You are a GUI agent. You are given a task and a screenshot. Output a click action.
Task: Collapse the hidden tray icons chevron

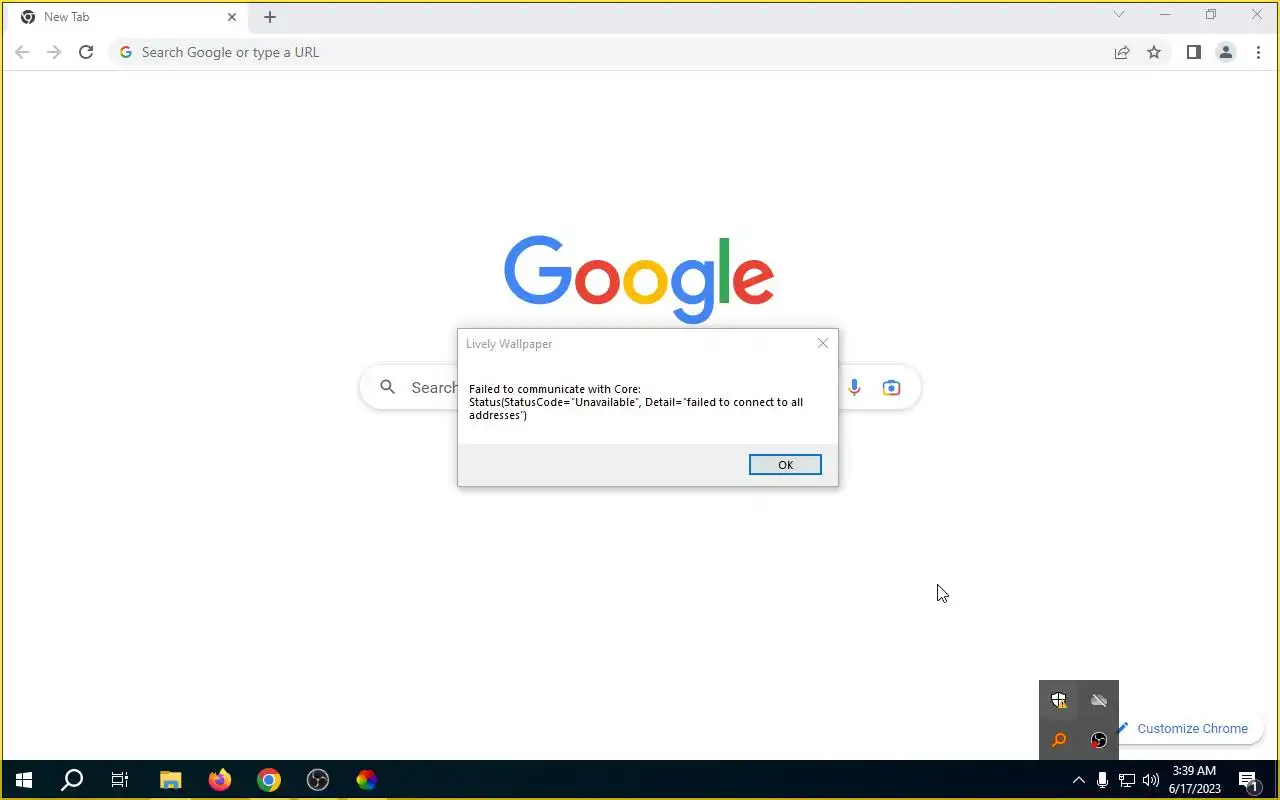tap(1078, 780)
